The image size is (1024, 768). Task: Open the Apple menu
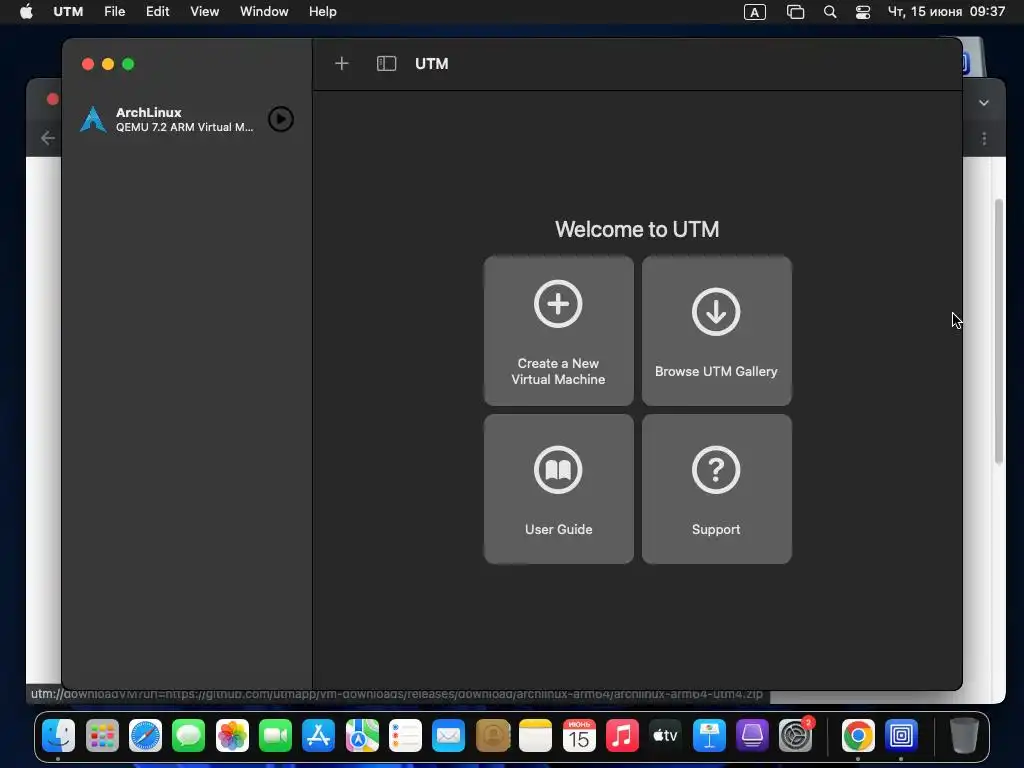tap(26, 12)
